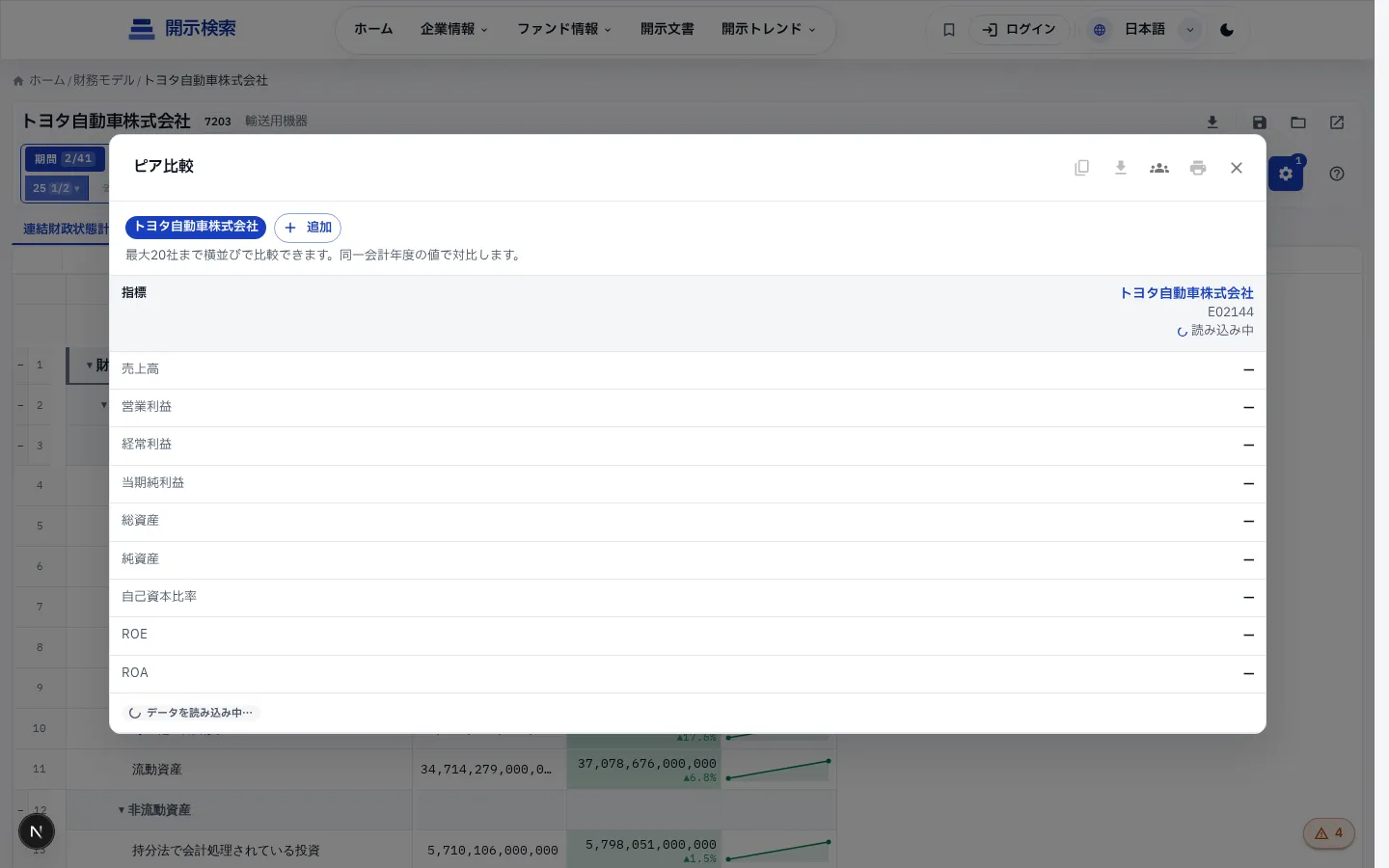The image size is (1389, 868).
Task: Click the open-in-new-window icon in the page toolbar
Action: click(x=1337, y=122)
